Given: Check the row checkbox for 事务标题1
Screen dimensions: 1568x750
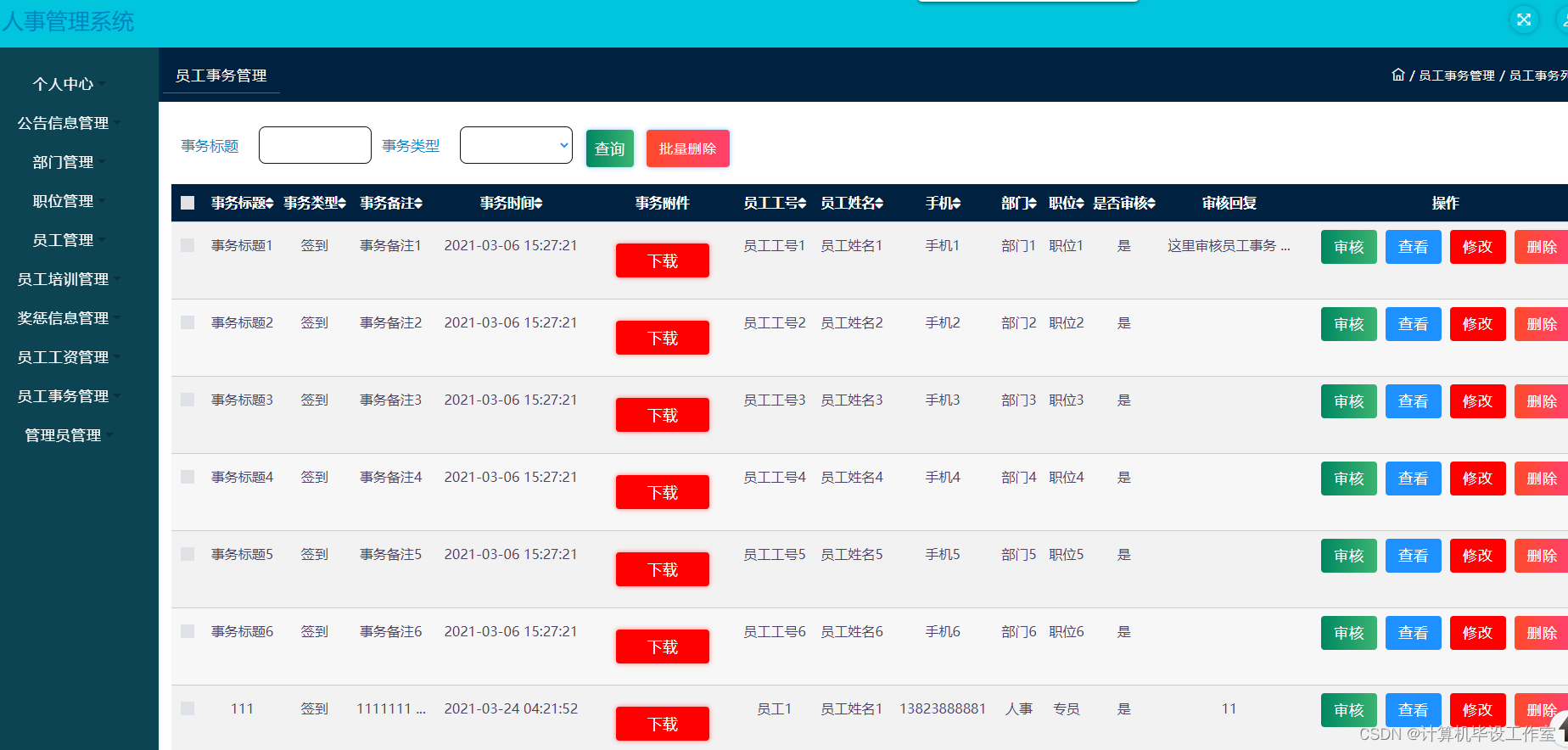Looking at the screenshot, I should 188,245.
